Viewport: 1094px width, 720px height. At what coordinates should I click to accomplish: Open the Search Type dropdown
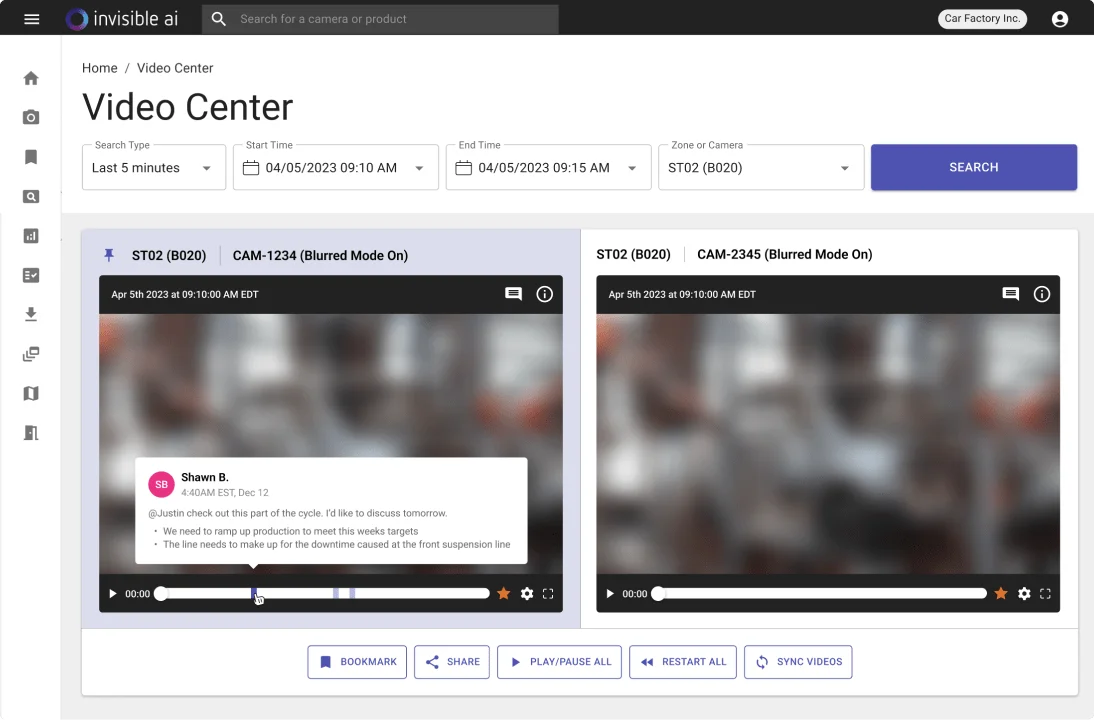point(153,167)
